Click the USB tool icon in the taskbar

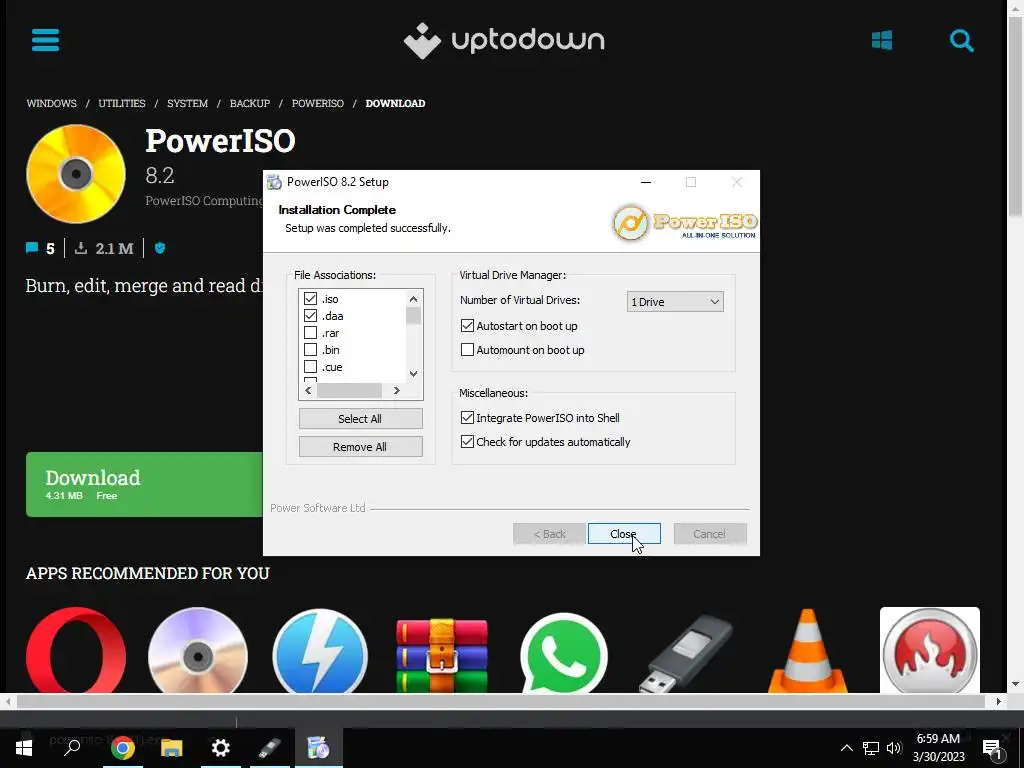pyautogui.click(x=270, y=748)
